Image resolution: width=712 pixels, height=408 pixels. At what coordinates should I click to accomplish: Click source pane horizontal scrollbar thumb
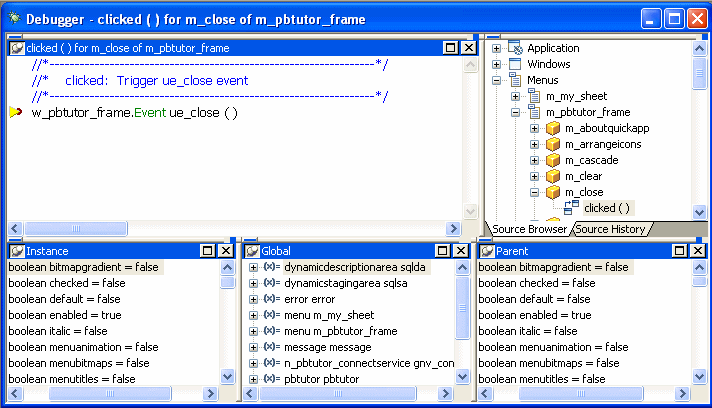coord(76,228)
